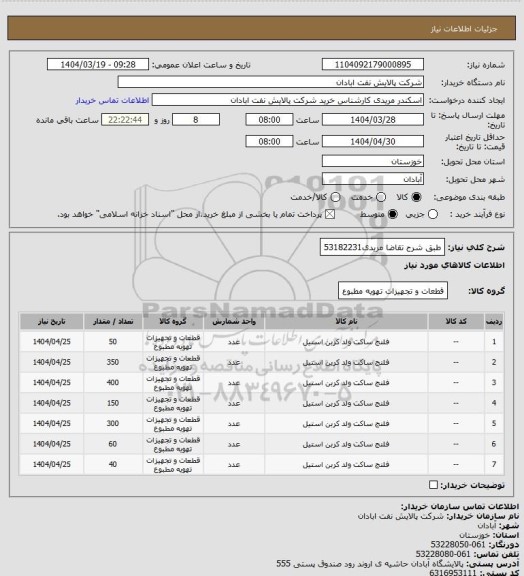The height and width of the screenshot is (576, 524).
Task: Click the remaining time field 22:22:44
Action: click(x=125, y=120)
